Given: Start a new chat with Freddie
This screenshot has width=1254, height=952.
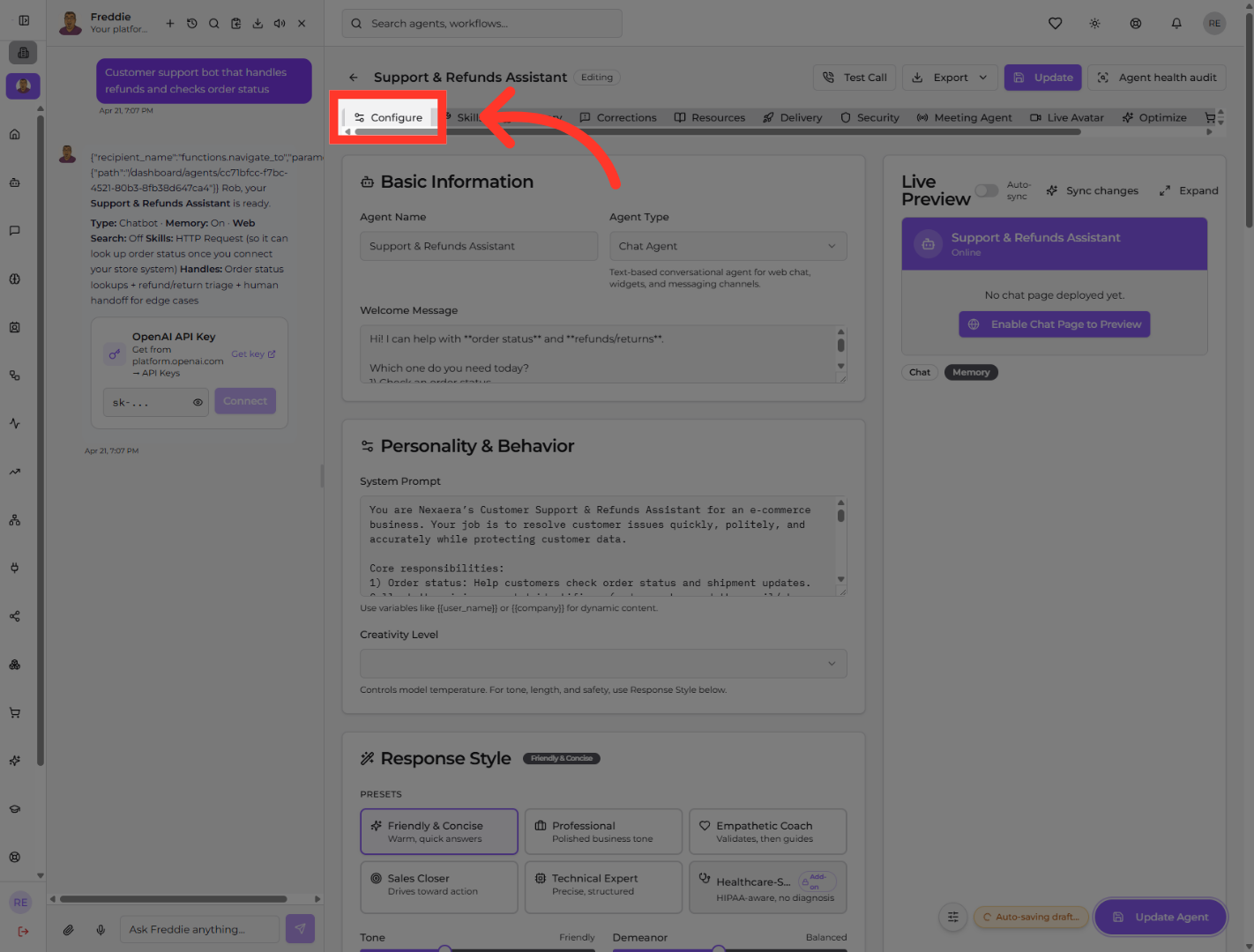Looking at the screenshot, I should point(170,24).
